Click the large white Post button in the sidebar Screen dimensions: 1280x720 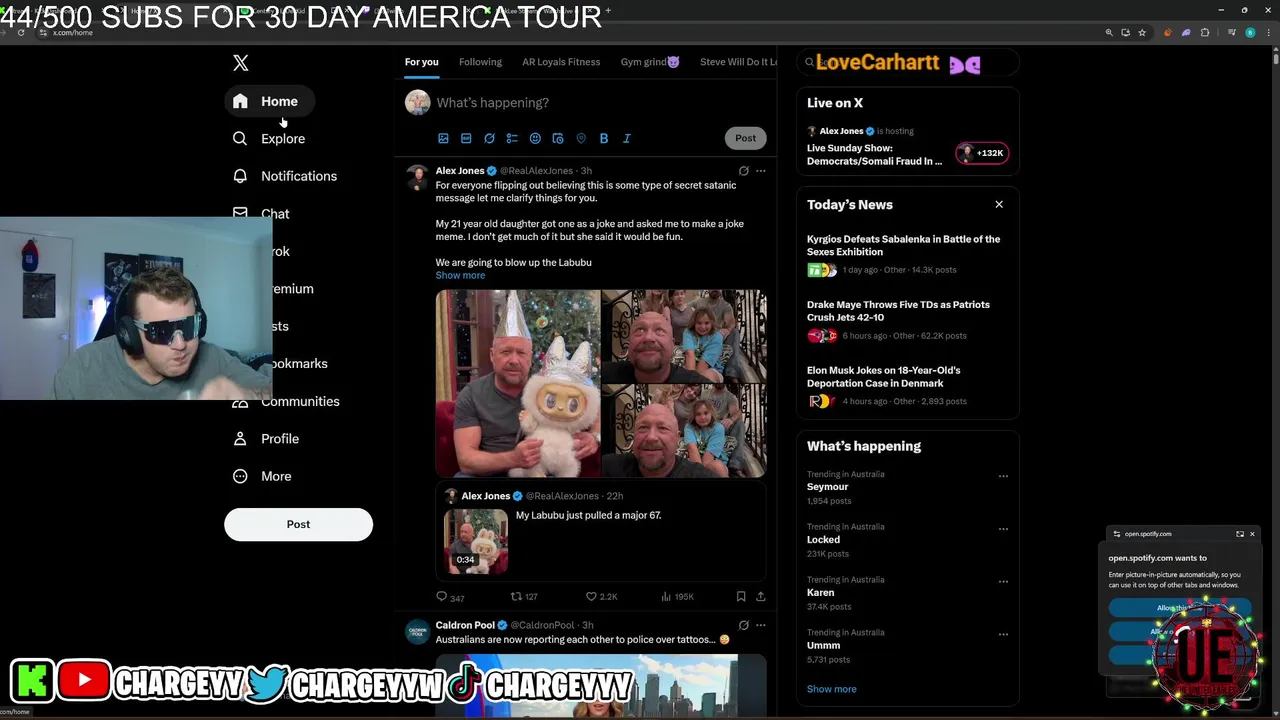(x=298, y=524)
